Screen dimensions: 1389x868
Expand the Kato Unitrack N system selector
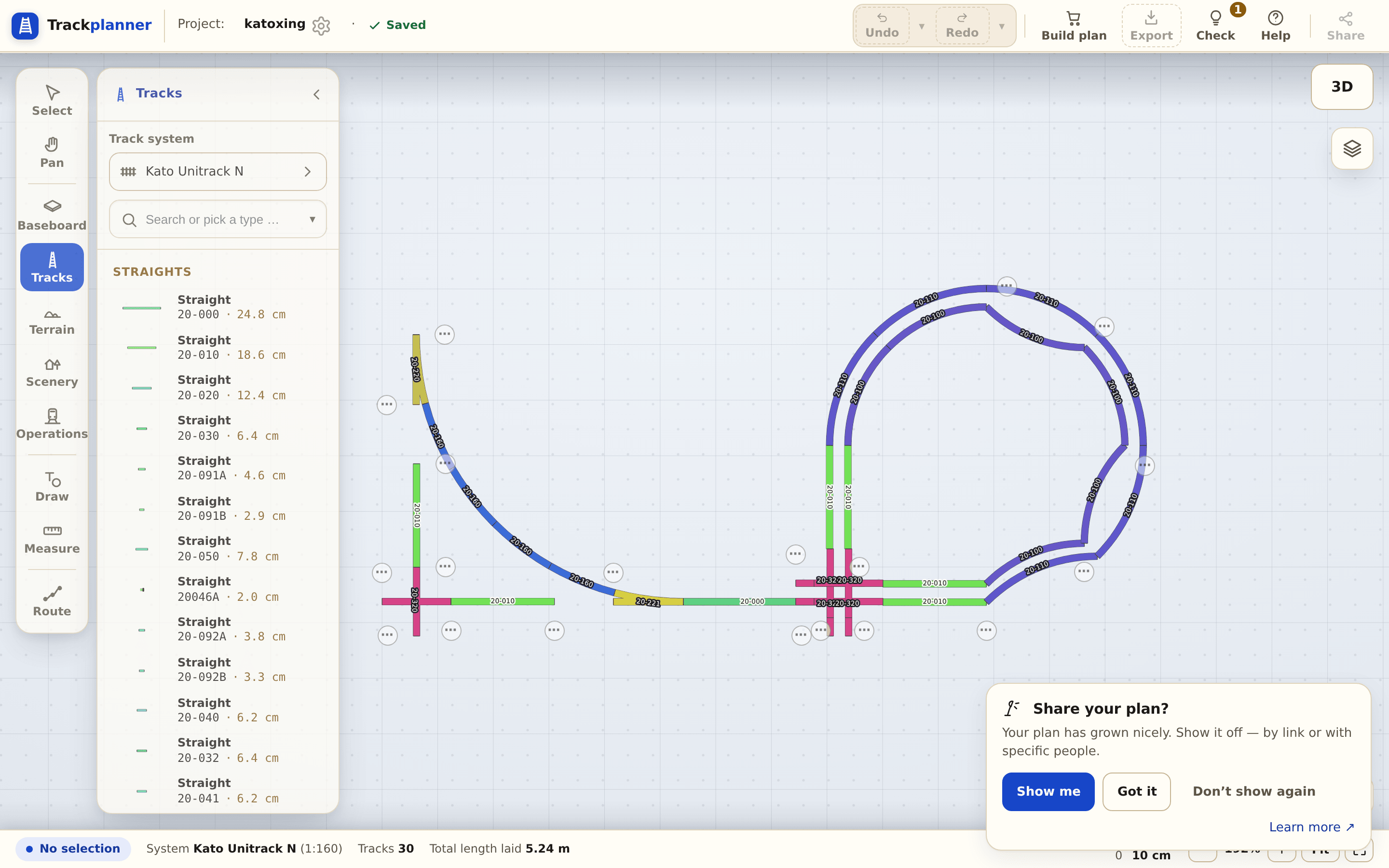(218, 171)
